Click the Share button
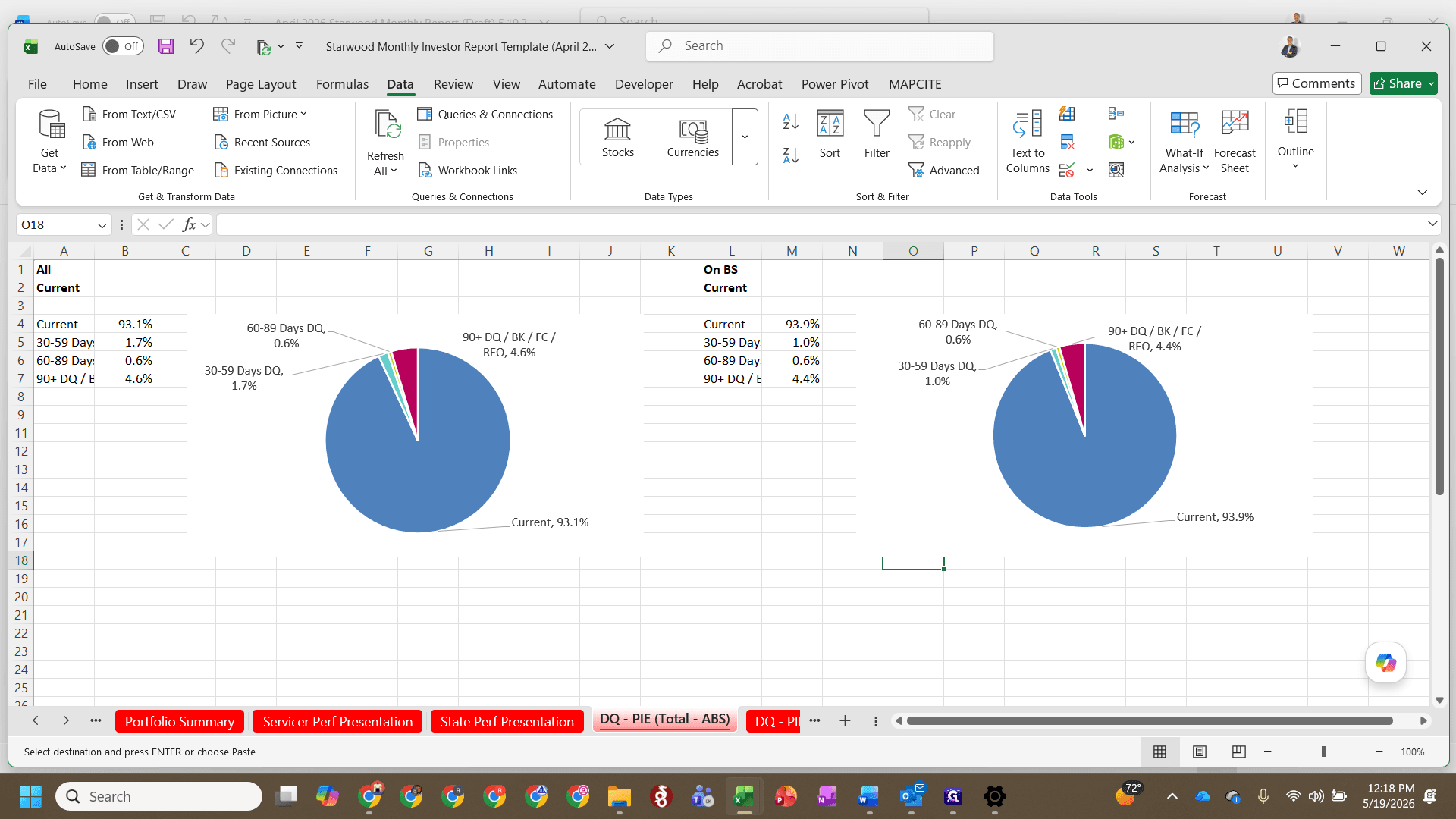1456x819 pixels. tap(1403, 83)
